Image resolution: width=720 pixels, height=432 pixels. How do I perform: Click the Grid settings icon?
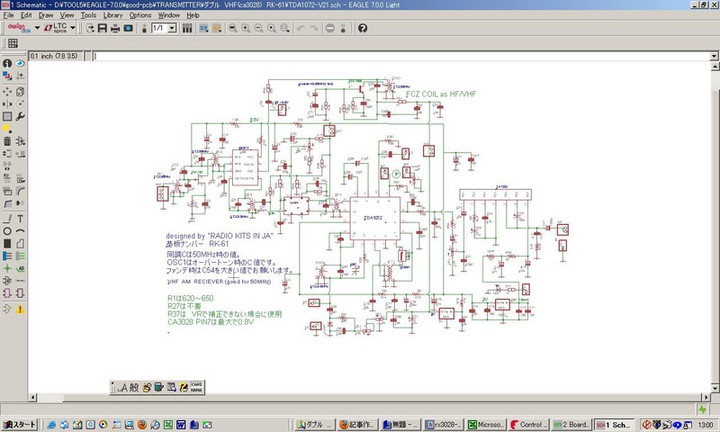(12, 44)
